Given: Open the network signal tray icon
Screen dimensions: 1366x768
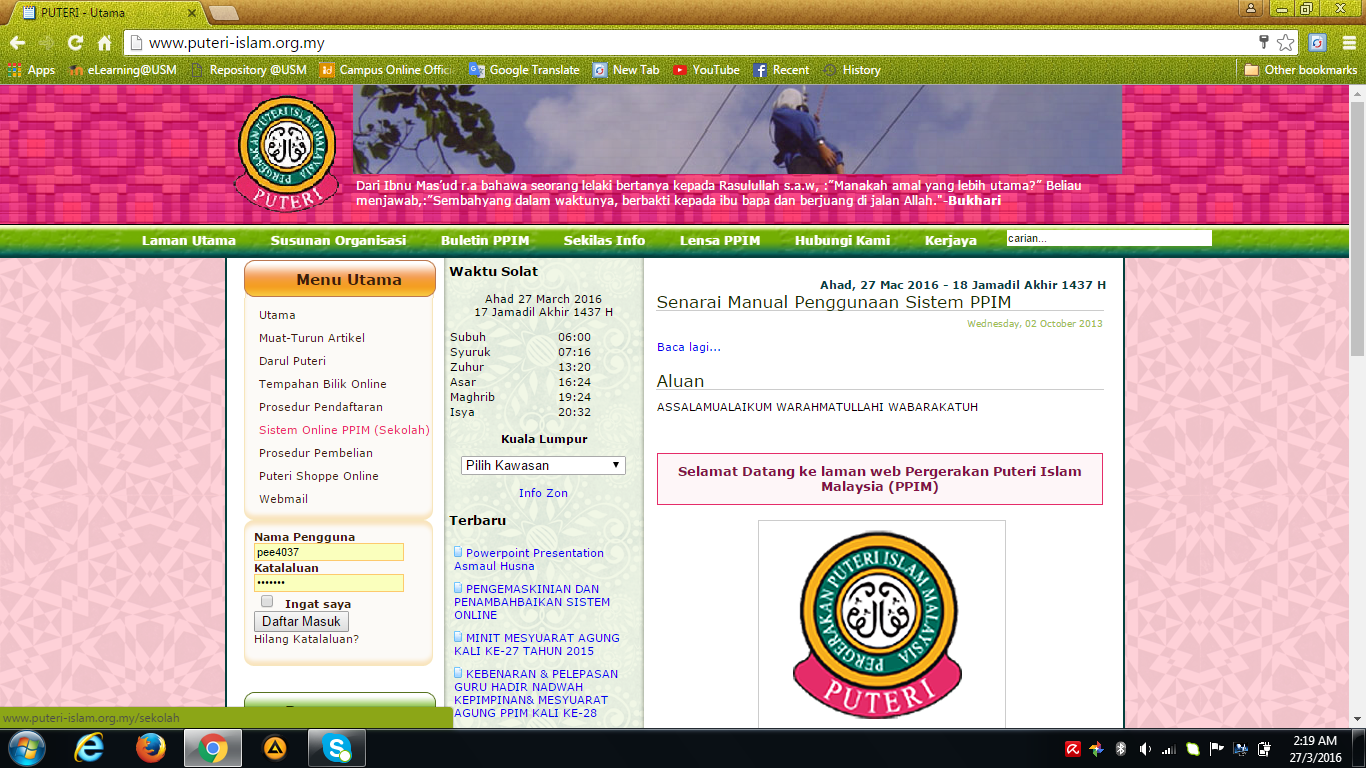Looking at the screenshot, I should (1169, 748).
